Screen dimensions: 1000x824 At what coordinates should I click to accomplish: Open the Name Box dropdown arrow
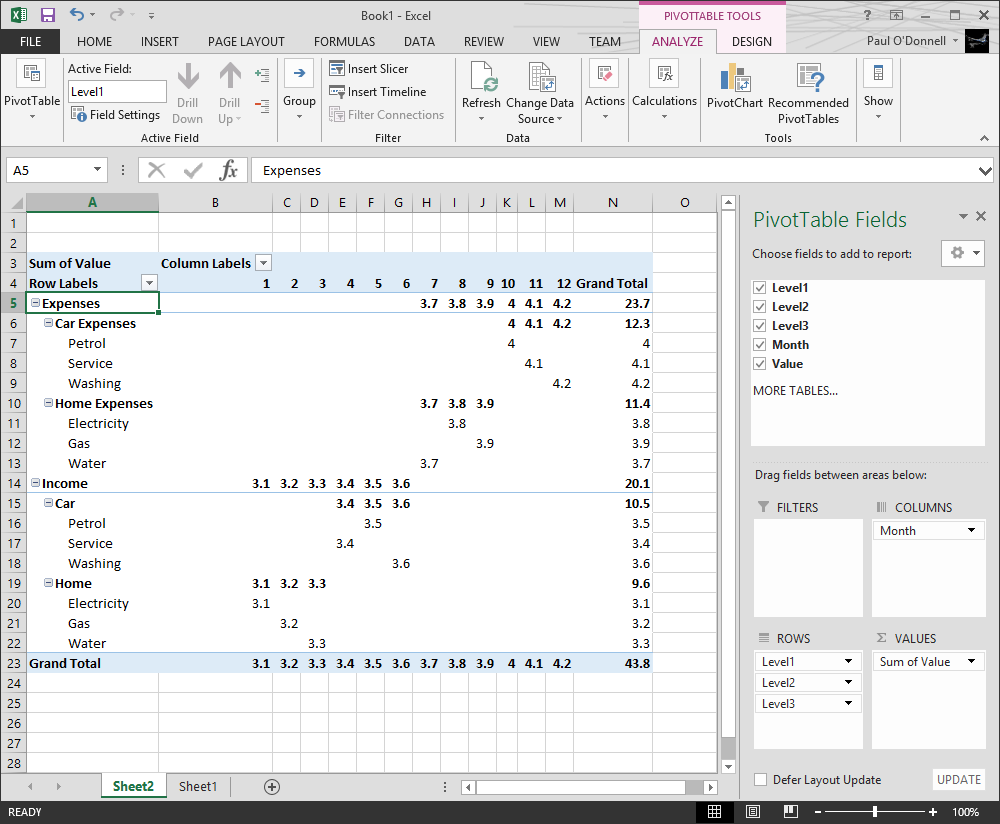(97, 170)
